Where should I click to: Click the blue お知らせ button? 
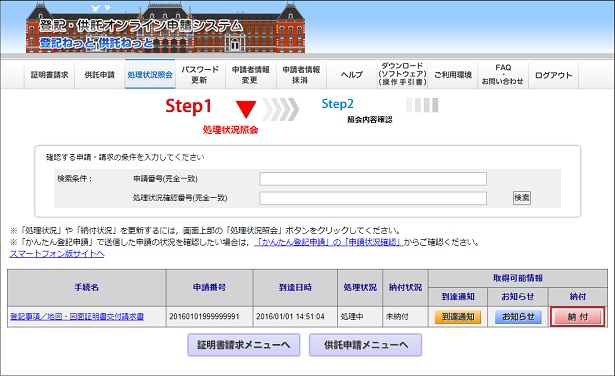[518, 317]
